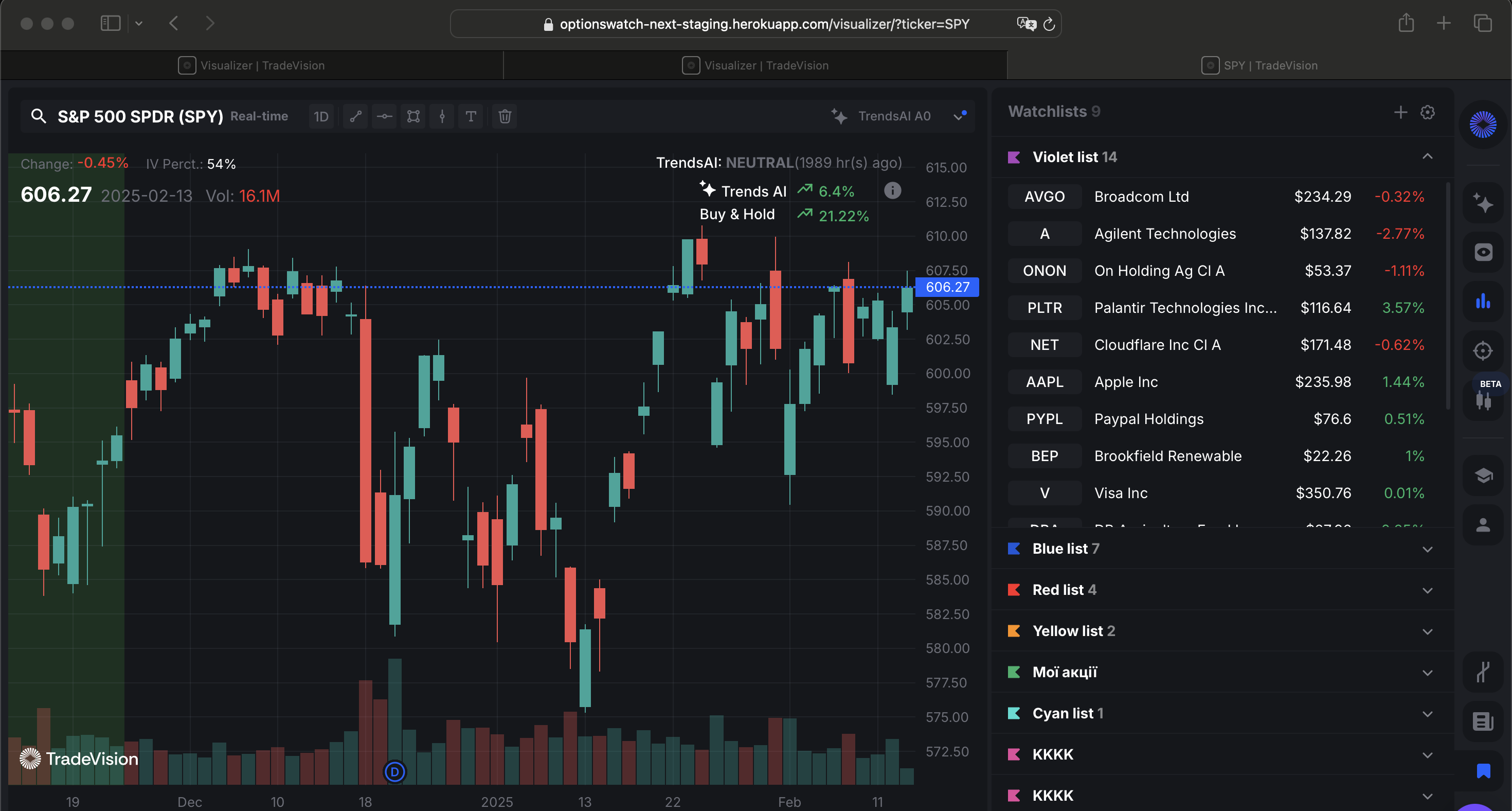Select the trend line drawing tool

click(x=355, y=116)
